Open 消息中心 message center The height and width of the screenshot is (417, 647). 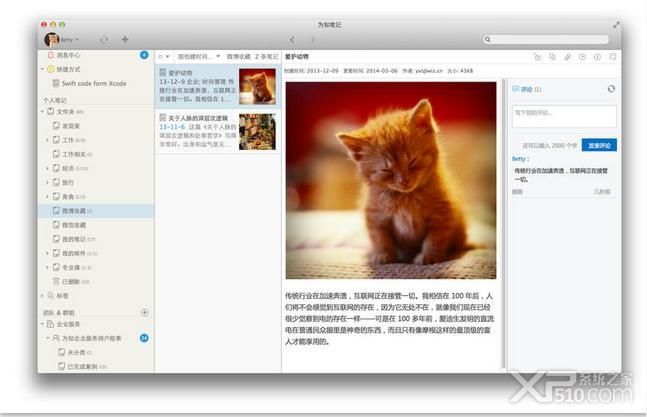coord(68,55)
